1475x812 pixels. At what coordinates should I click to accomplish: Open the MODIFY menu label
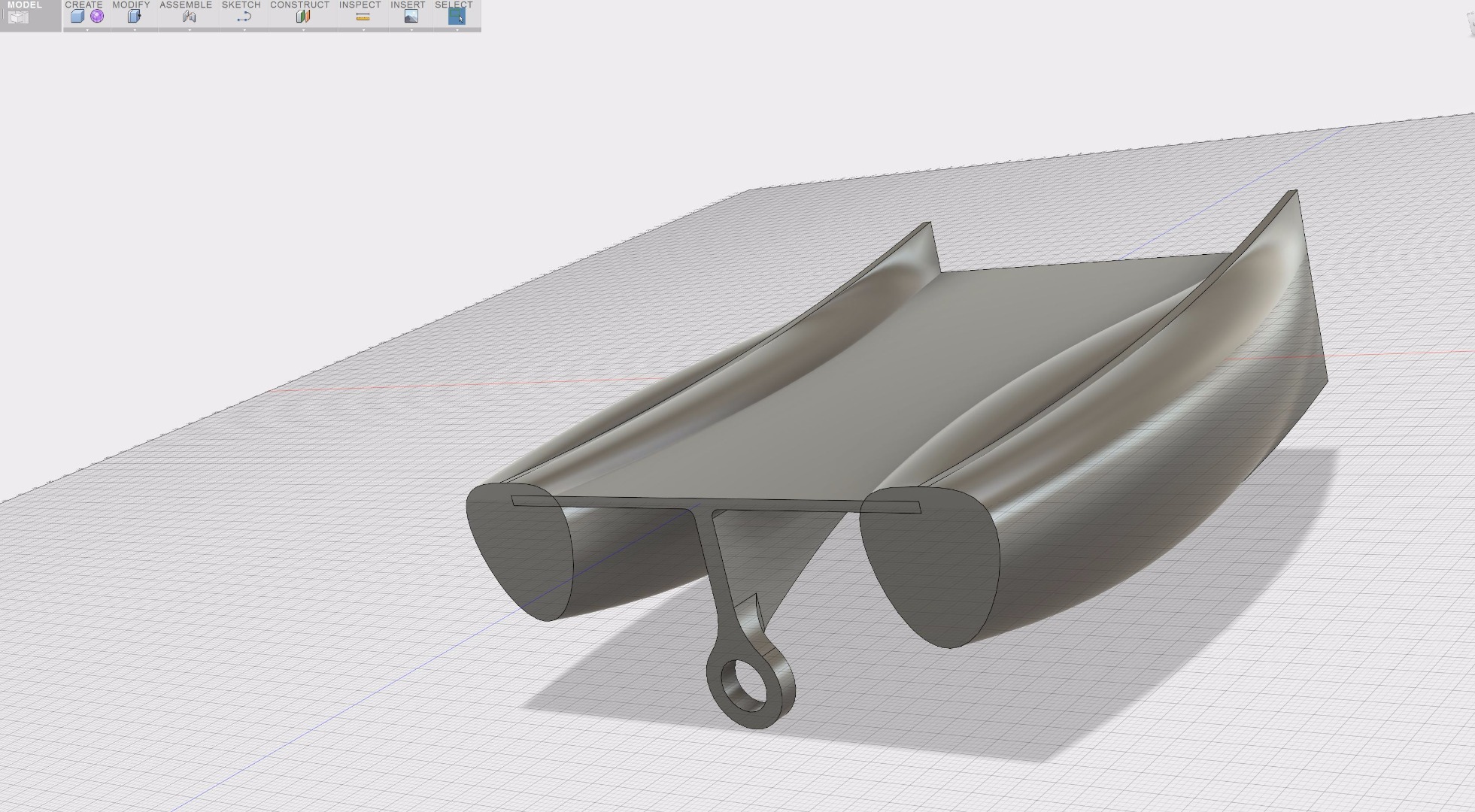tap(131, 5)
